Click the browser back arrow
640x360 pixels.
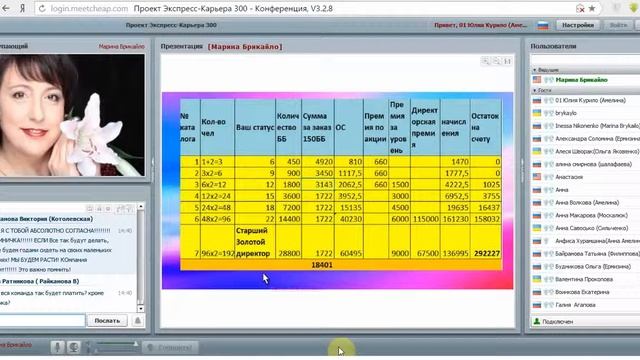[x=6, y=8]
